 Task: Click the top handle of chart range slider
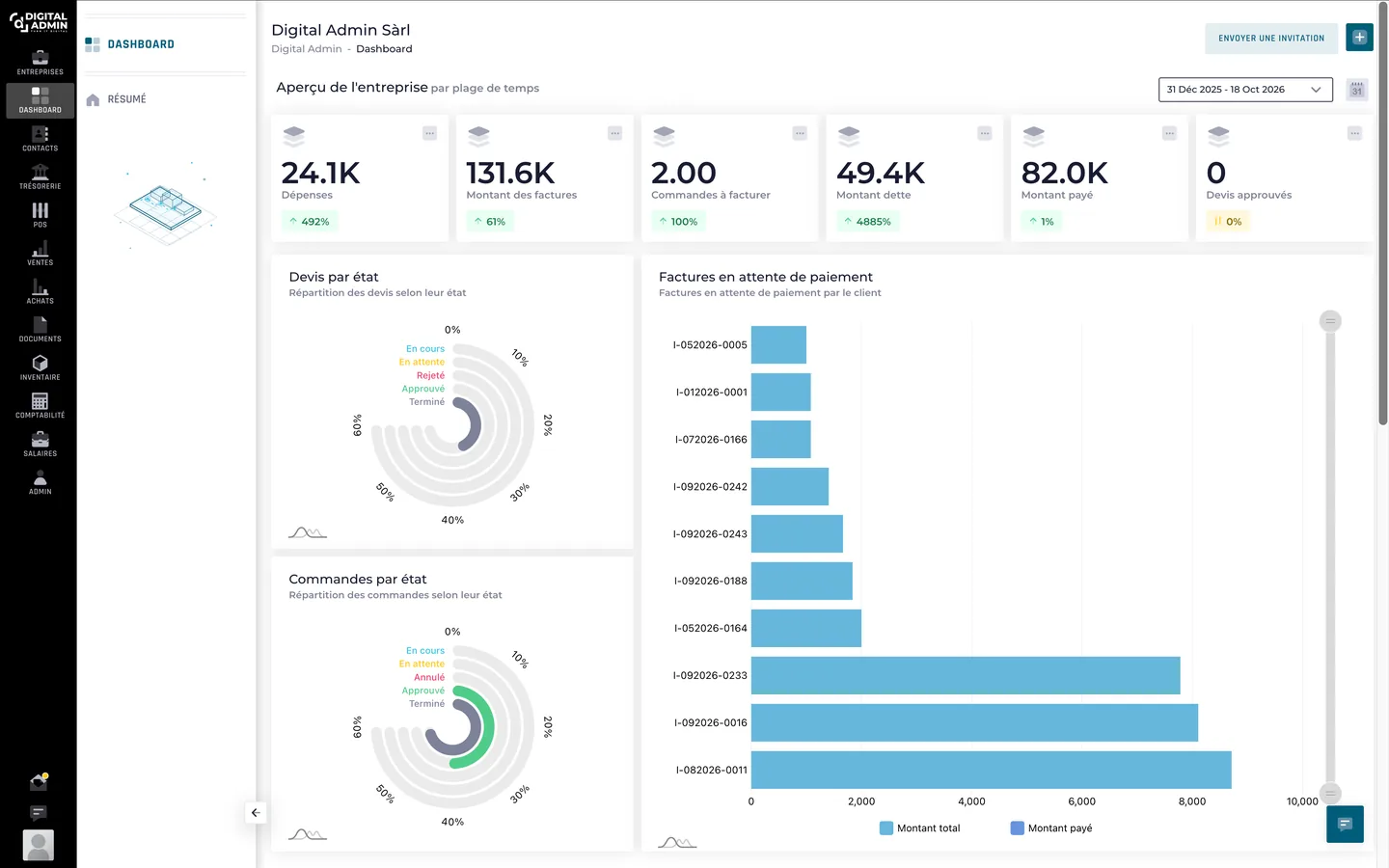(x=1330, y=321)
